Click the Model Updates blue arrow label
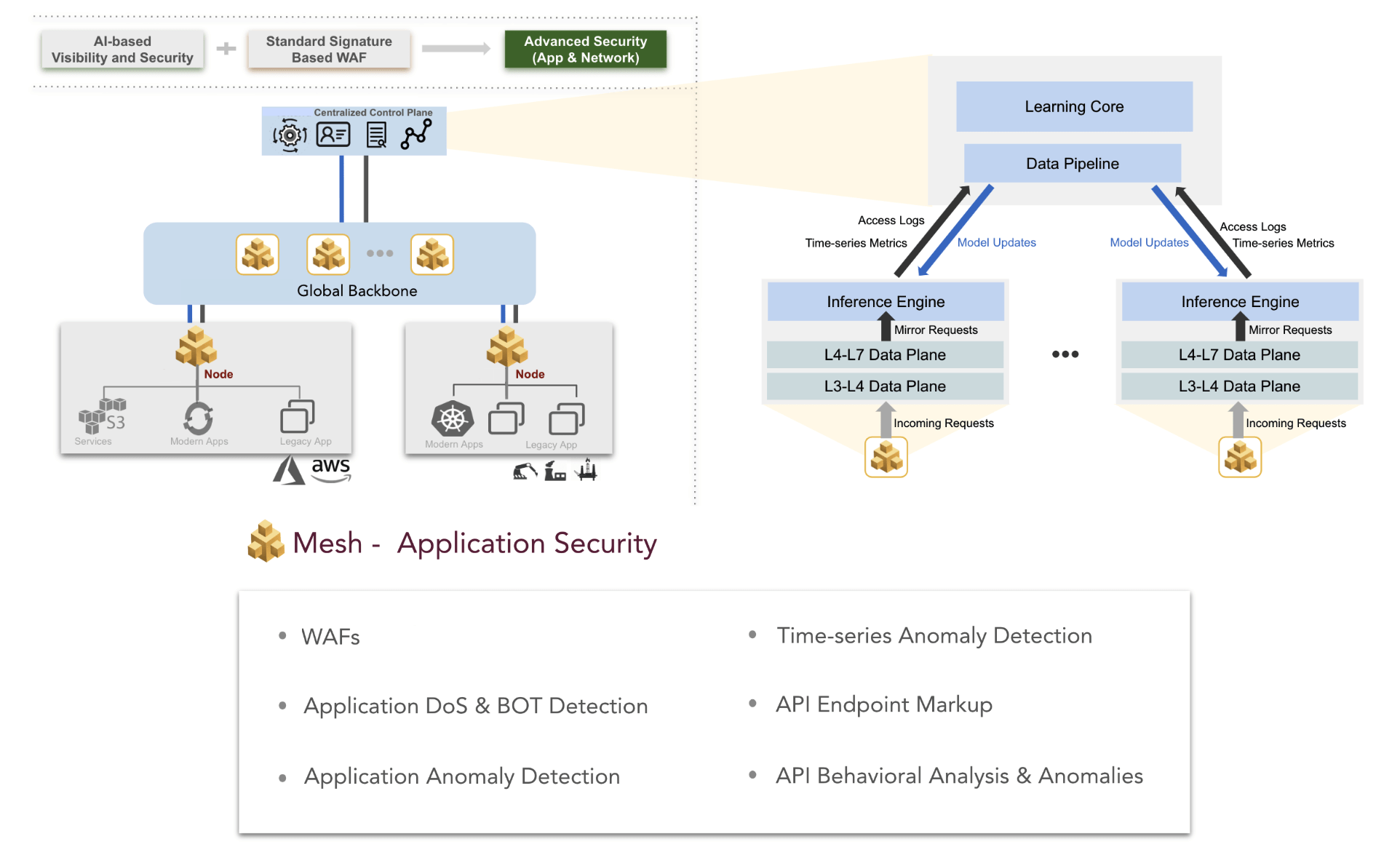The height and width of the screenshot is (847, 1400). 996,242
